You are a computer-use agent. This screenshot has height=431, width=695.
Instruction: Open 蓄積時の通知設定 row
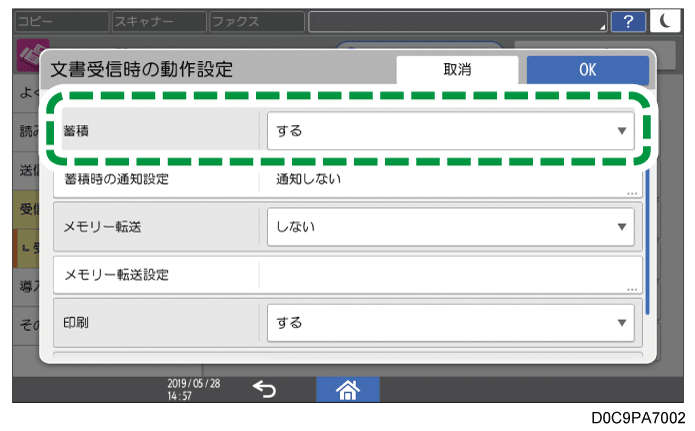click(348, 180)
